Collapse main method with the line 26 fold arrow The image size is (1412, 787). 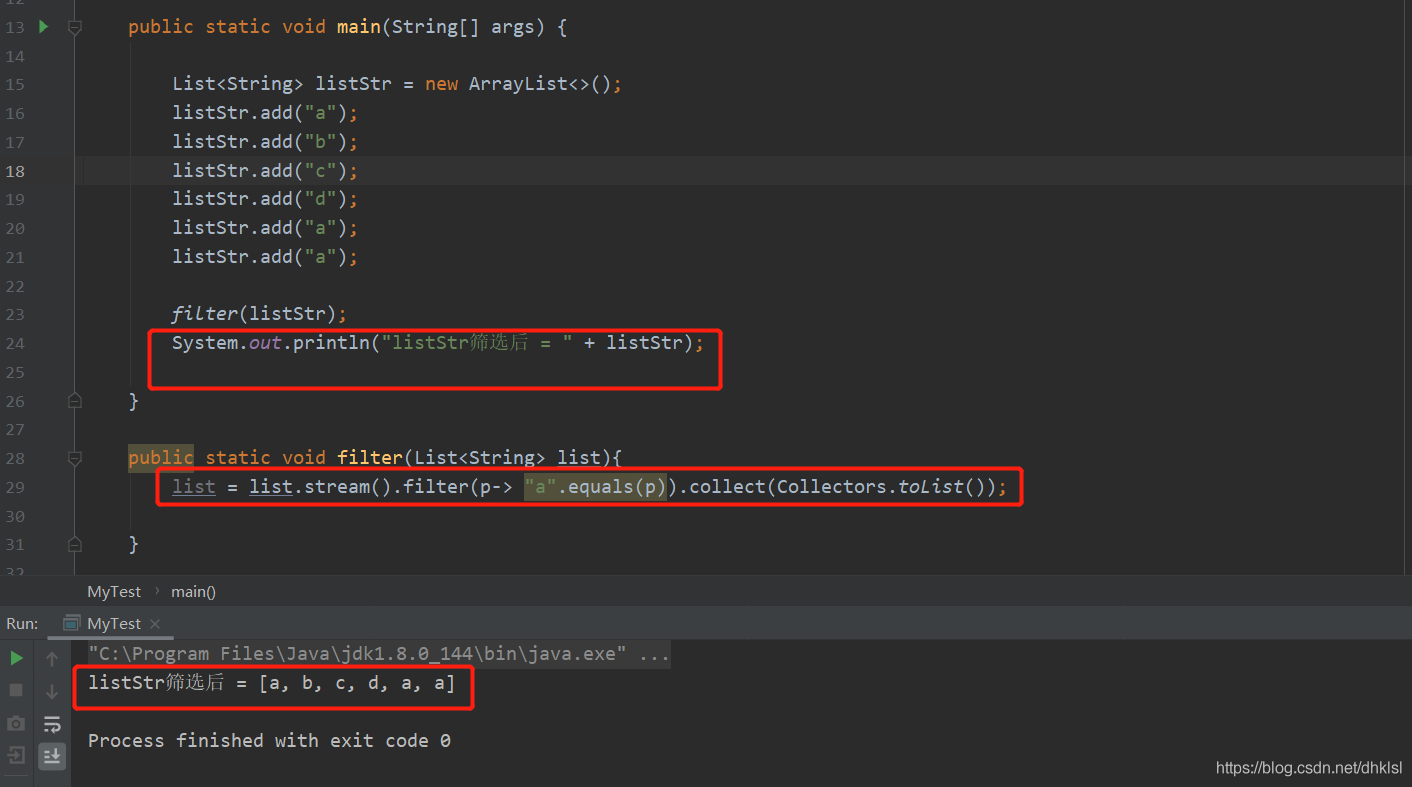point(74,400)
